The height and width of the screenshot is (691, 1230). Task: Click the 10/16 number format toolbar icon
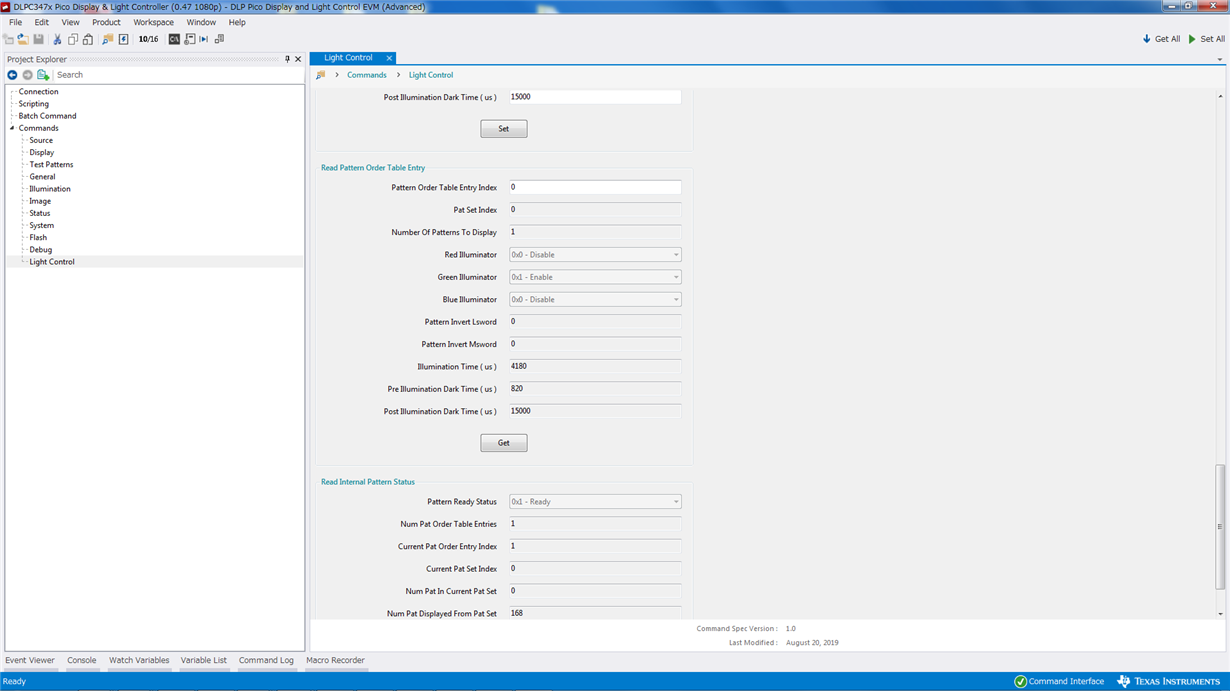pos(148,39)
